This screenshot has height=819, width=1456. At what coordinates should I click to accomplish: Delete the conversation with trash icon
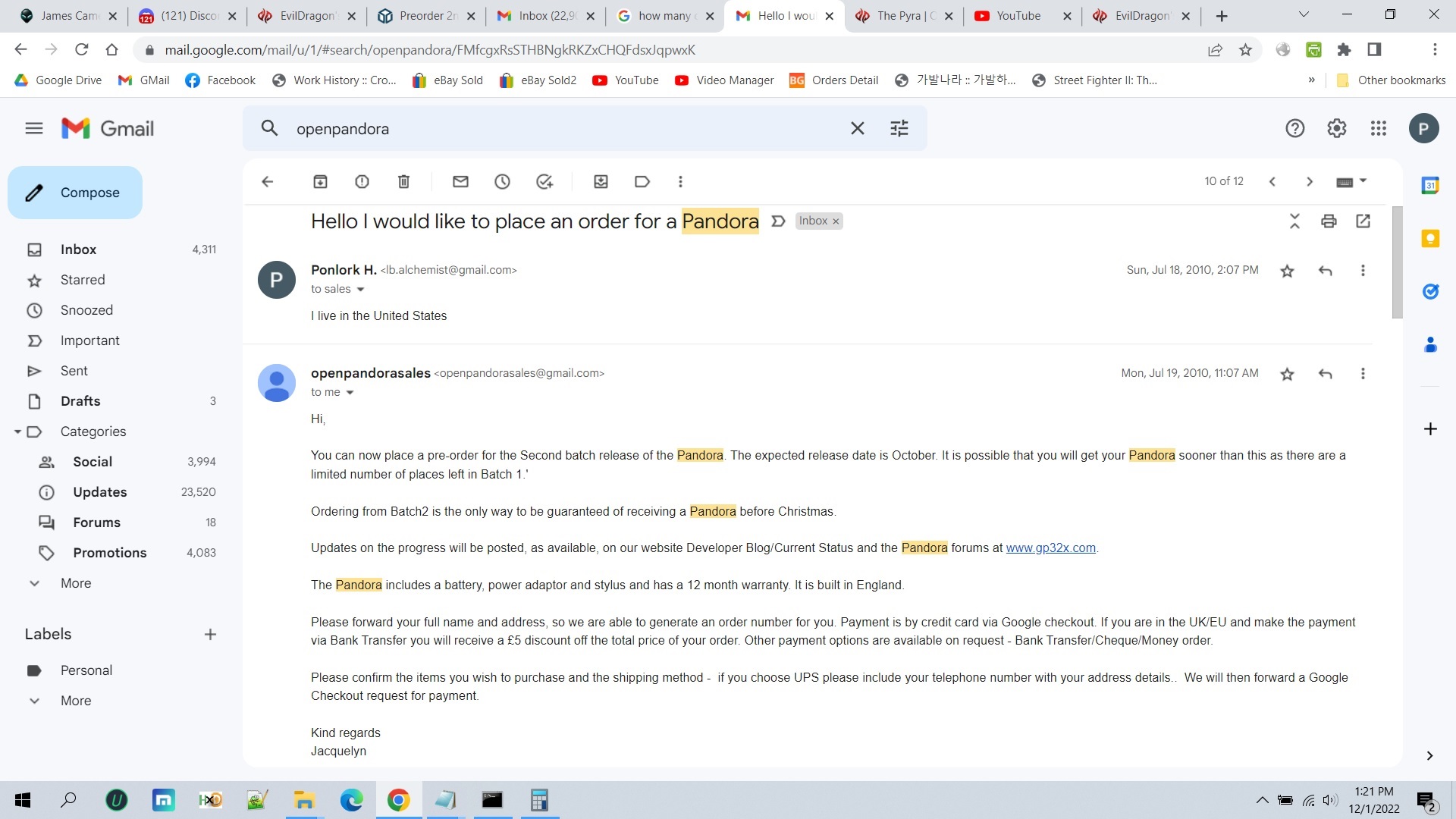click(x=403, y=181)
